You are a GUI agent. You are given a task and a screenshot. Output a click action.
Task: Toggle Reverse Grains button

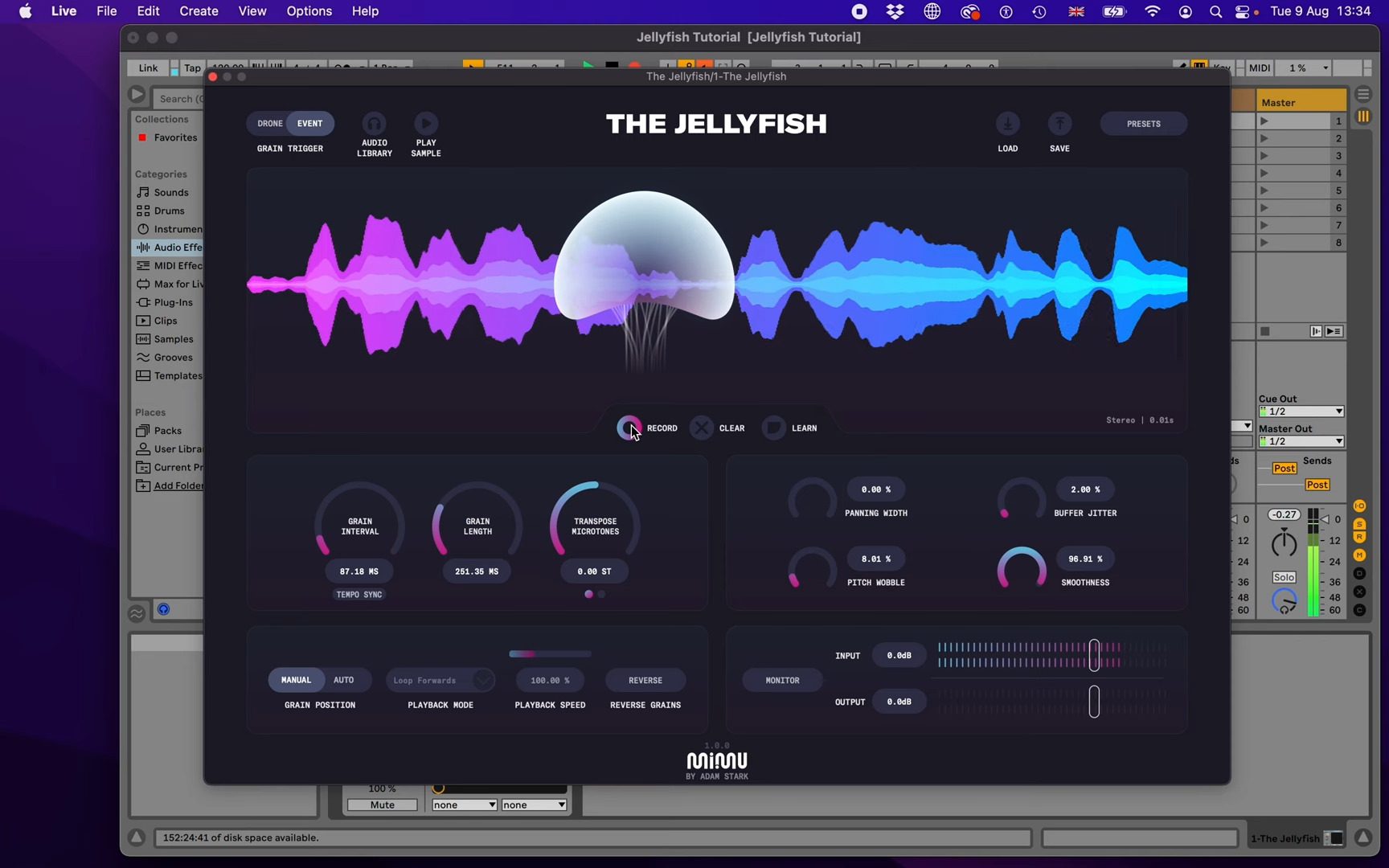coord(645,680)
